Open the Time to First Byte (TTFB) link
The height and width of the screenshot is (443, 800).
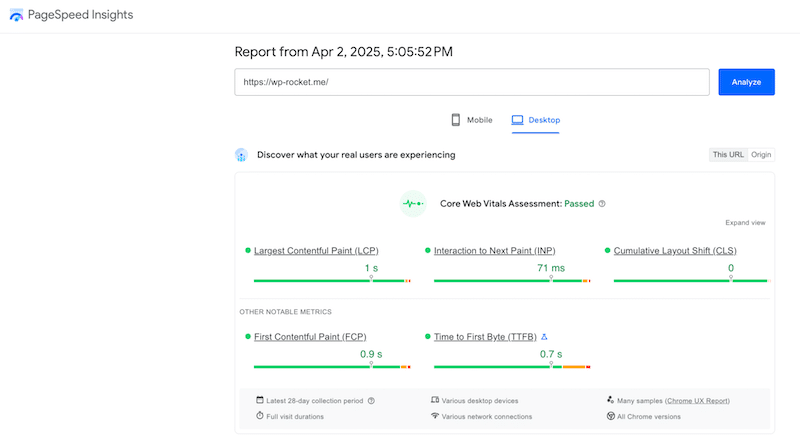click(485, 337)
